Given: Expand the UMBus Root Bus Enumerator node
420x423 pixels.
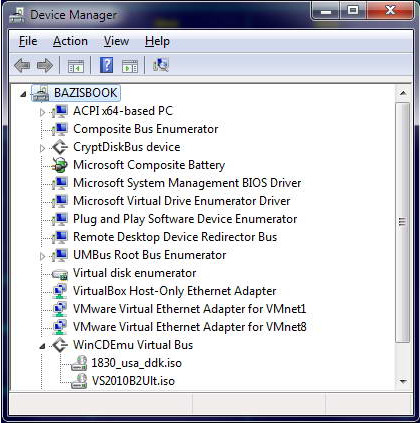Looking at the screenshot, I should [x=42, y=256].
